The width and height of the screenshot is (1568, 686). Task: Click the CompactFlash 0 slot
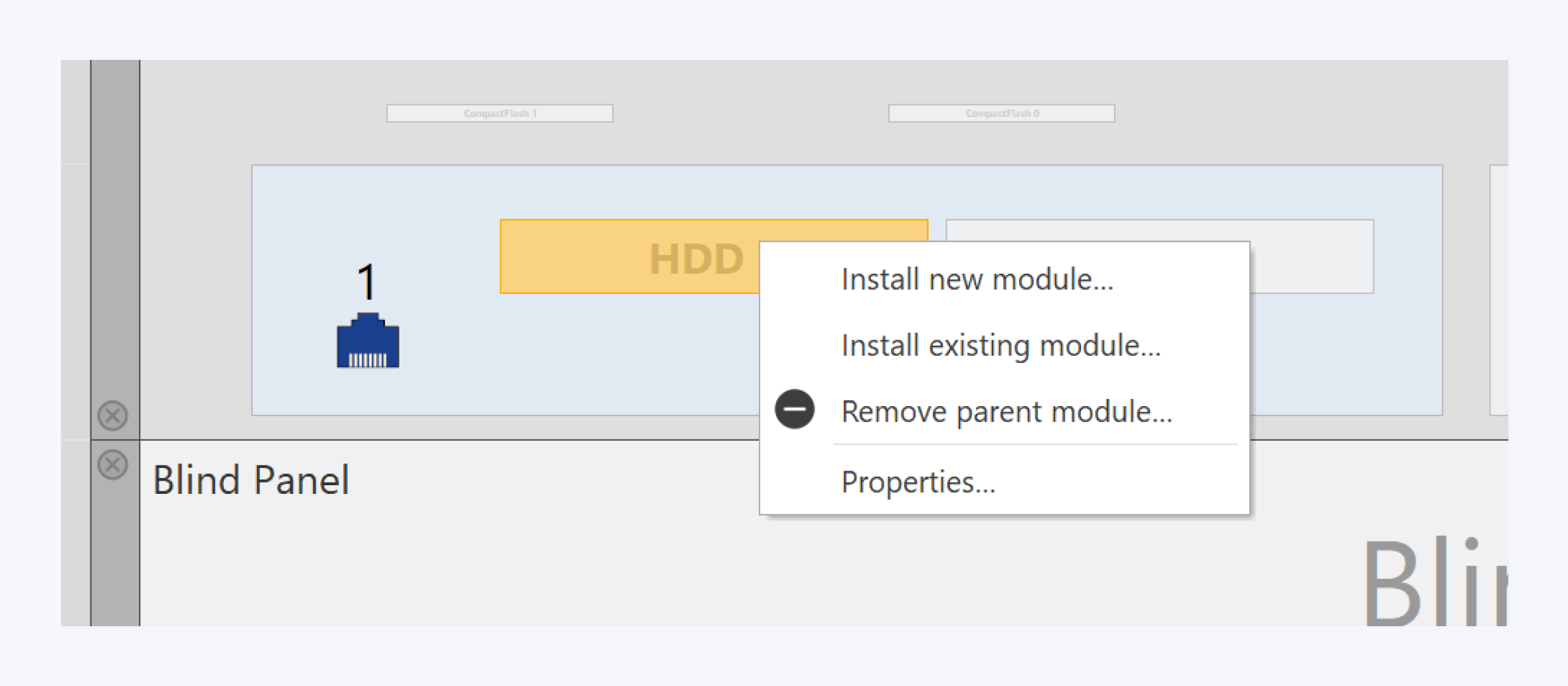click(x=1002, y=113)
